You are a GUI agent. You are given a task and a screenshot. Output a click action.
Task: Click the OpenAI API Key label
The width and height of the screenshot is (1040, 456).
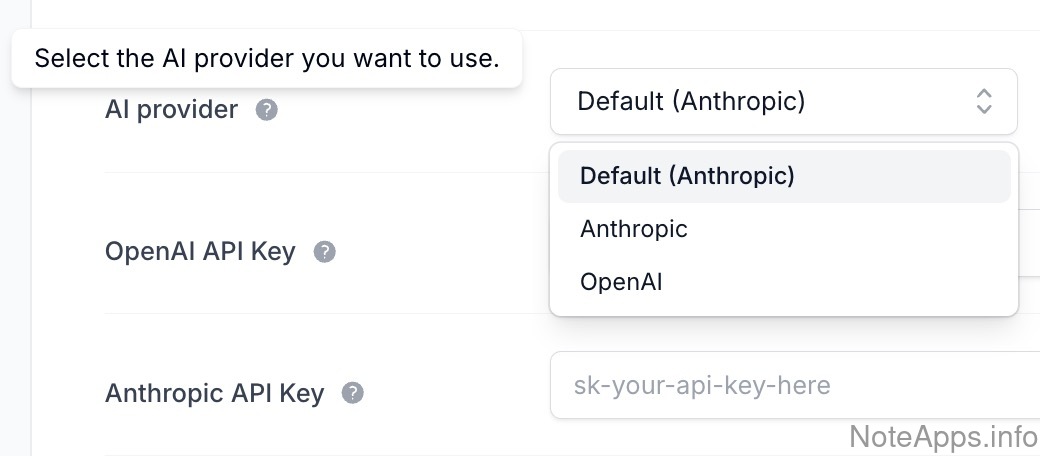click(200, 252)
